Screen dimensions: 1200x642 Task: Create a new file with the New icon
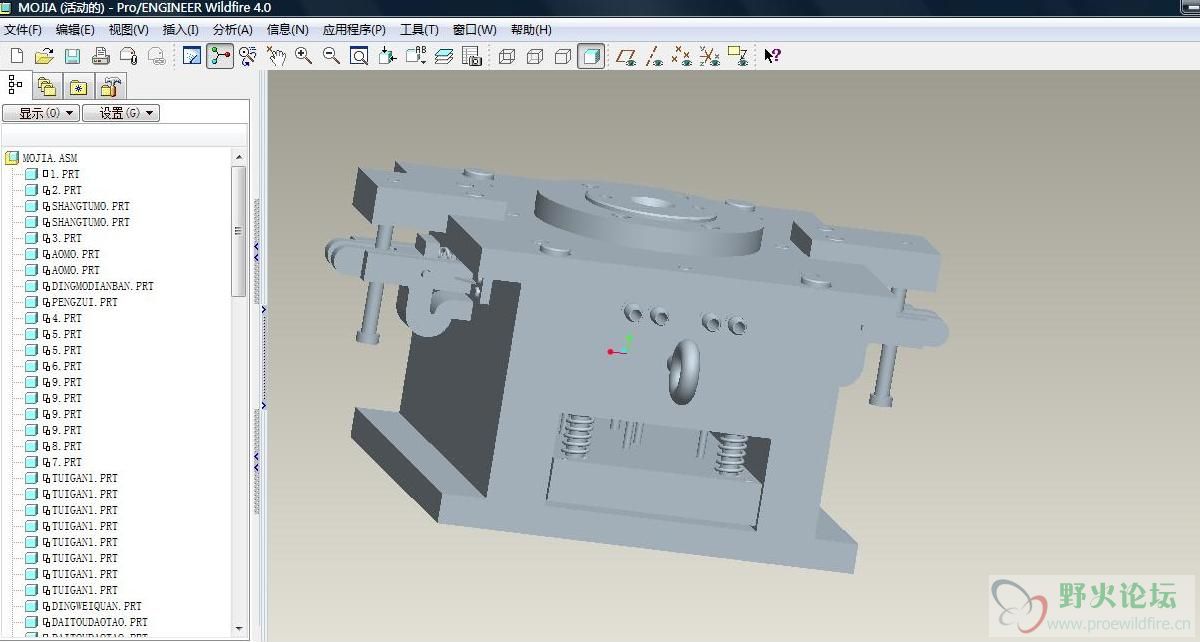pyautogui.click(x=16, y=56)
